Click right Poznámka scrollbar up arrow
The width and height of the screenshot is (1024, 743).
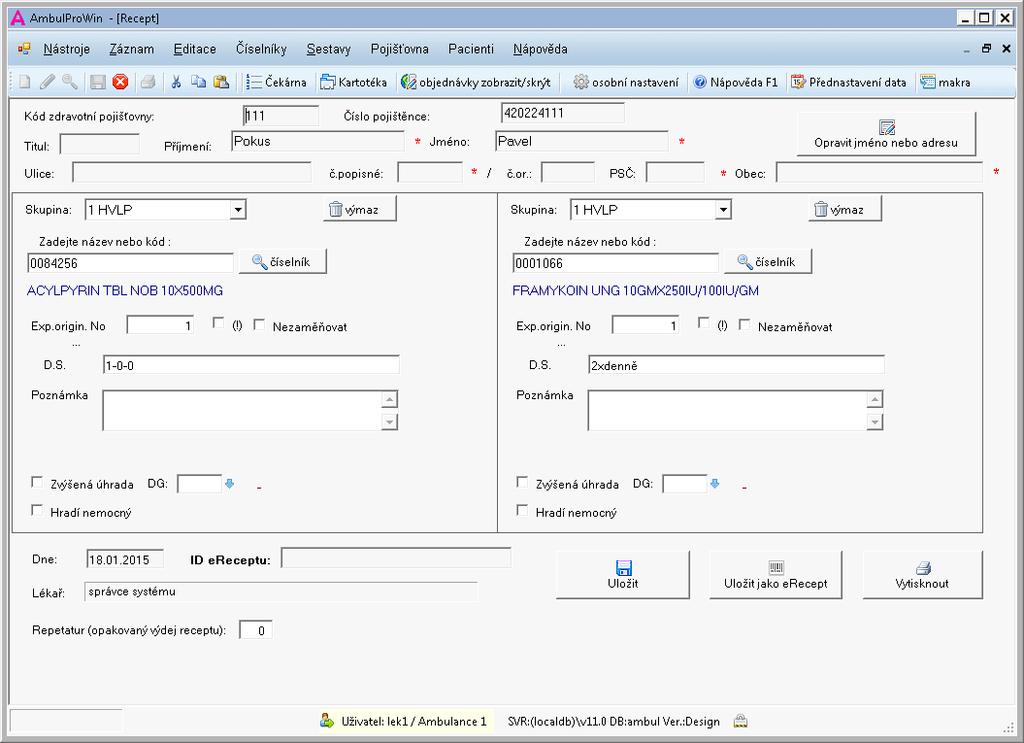875,399
